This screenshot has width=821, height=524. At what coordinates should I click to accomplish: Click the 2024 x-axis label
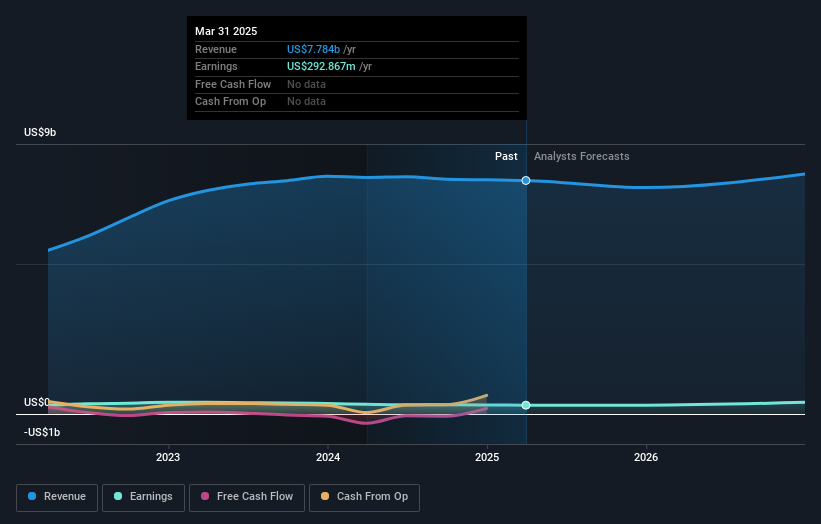pyautogui.click(x=328, y=457)
